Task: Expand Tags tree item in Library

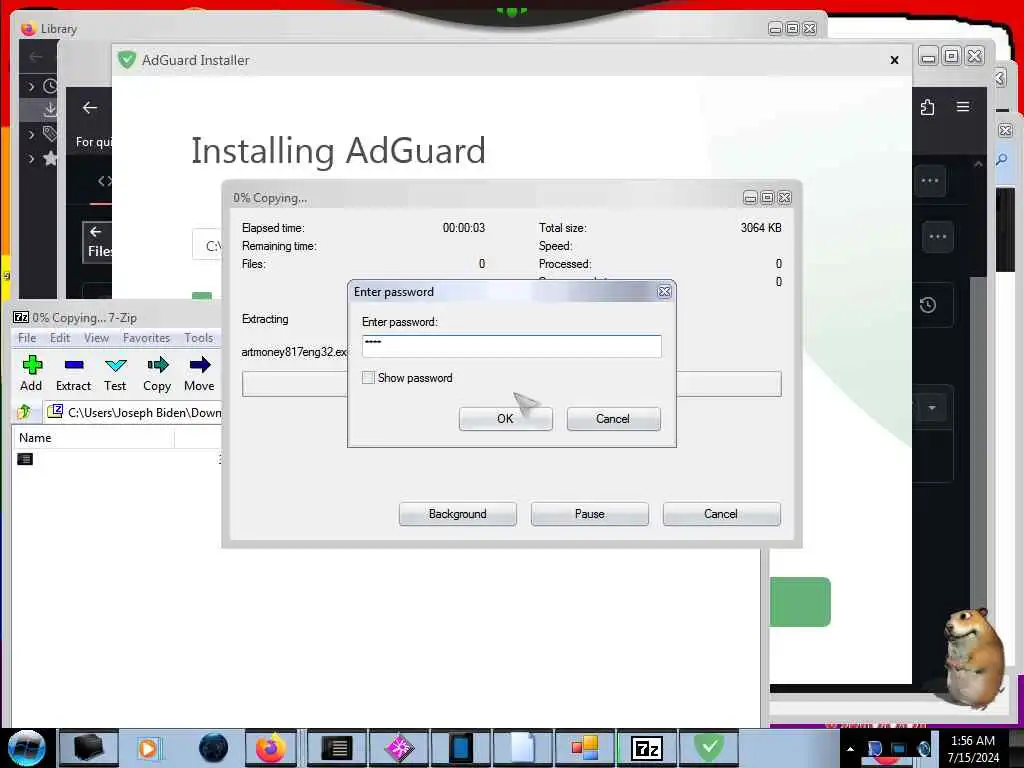Action: (31, 135)
